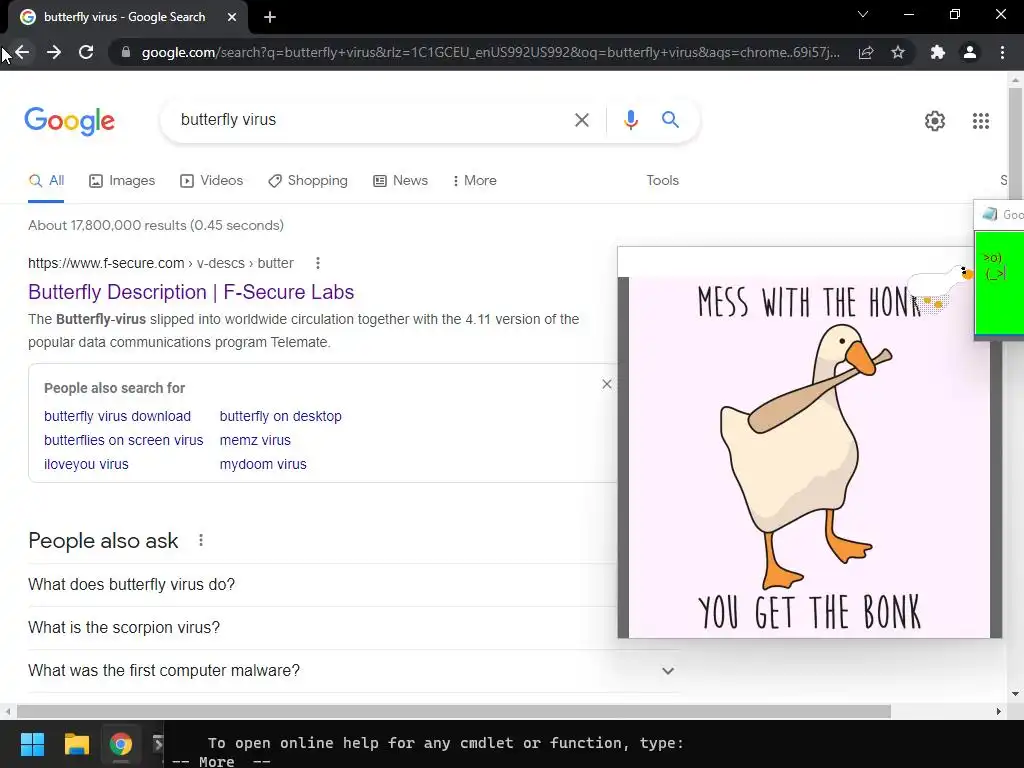Open Butterfly Description F-Secure Labs link

coord(191,292)
